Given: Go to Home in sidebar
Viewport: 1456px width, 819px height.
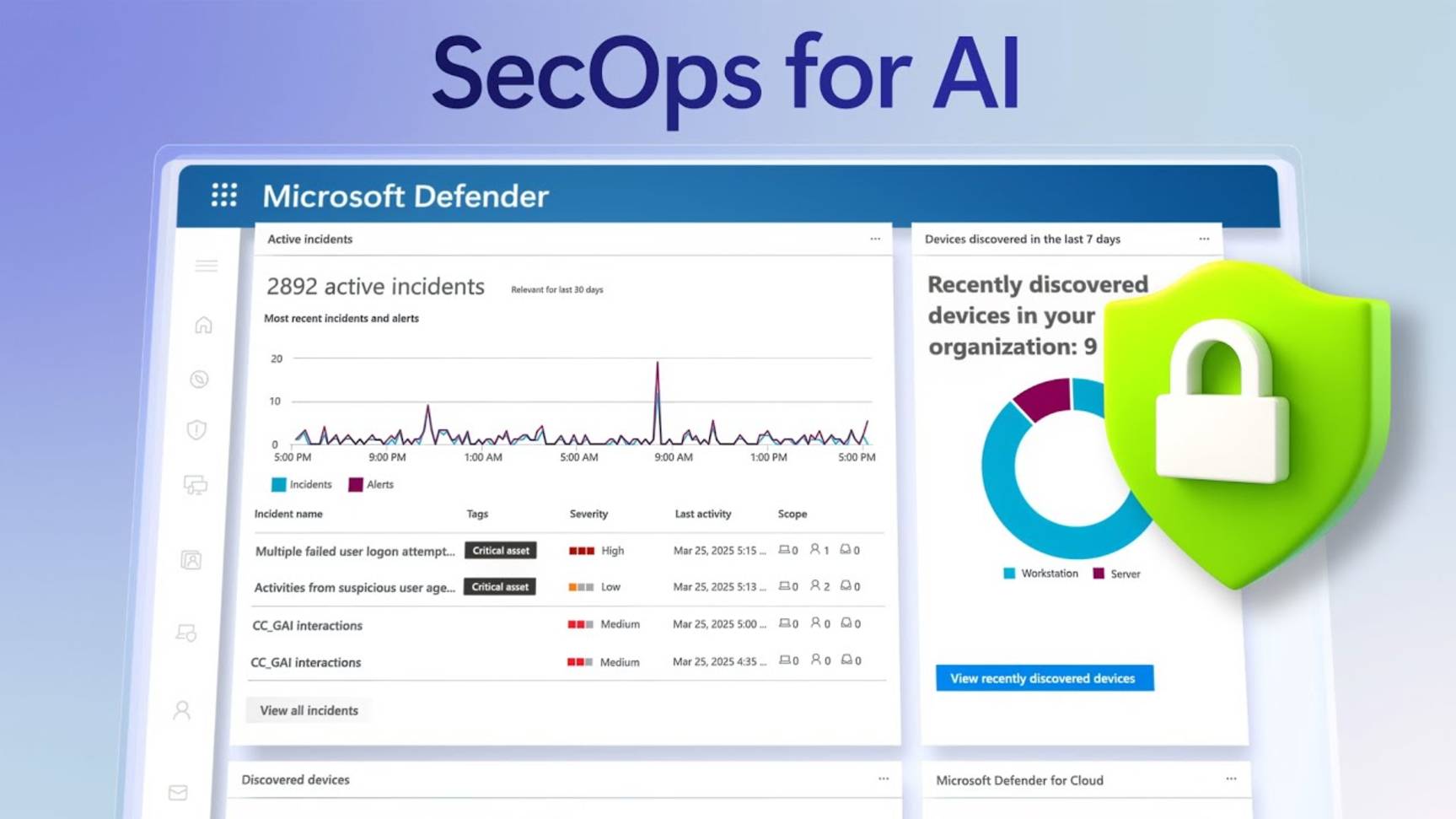Looking at the screenshot, I should tap(203, 325).
